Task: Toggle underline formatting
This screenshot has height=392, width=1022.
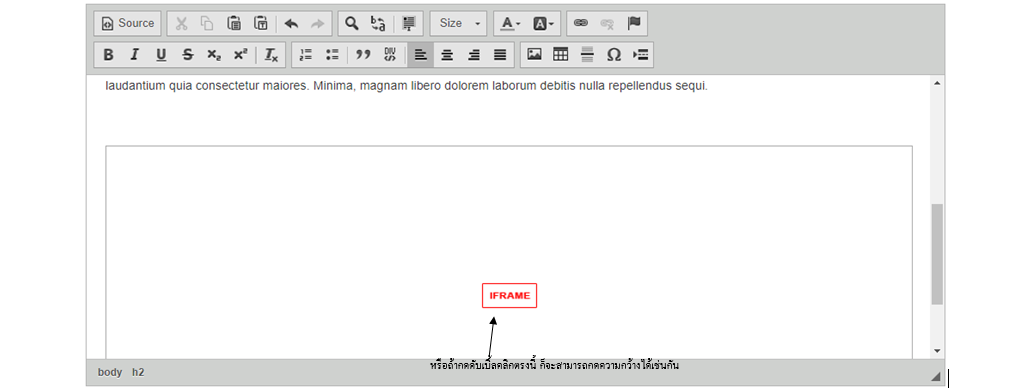Action: click(x=161, y=55)
